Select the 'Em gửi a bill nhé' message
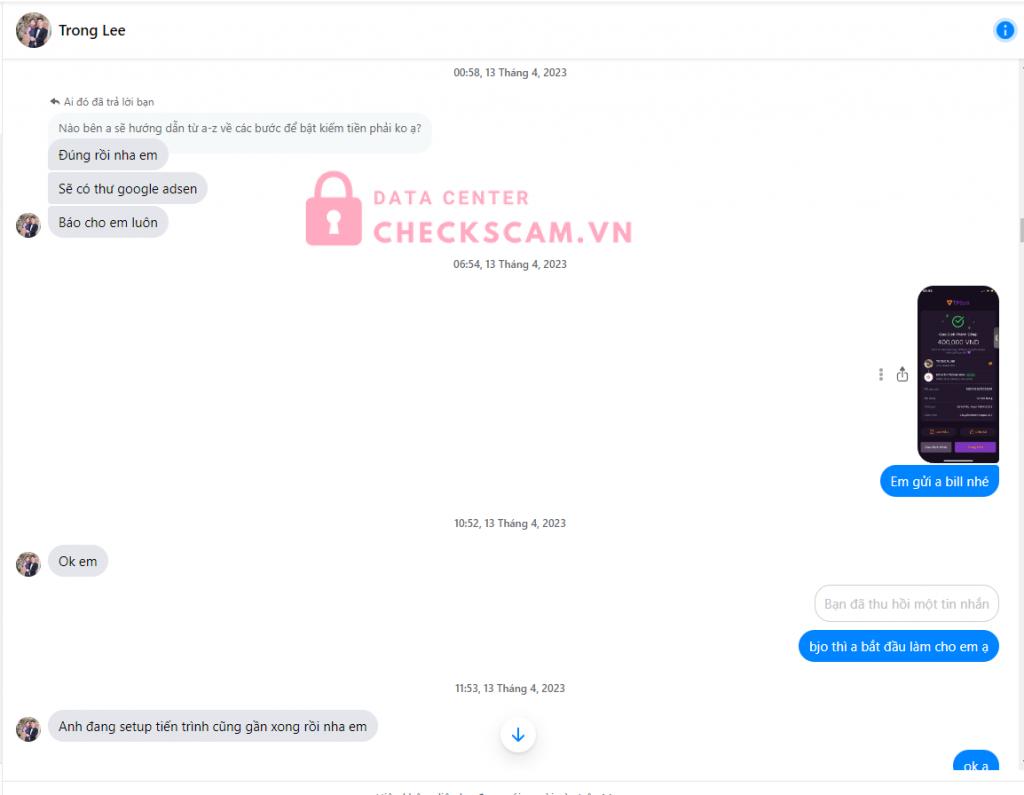This screenshot has height=795, width=1024. pyautogui.click(x=939, y=481)
